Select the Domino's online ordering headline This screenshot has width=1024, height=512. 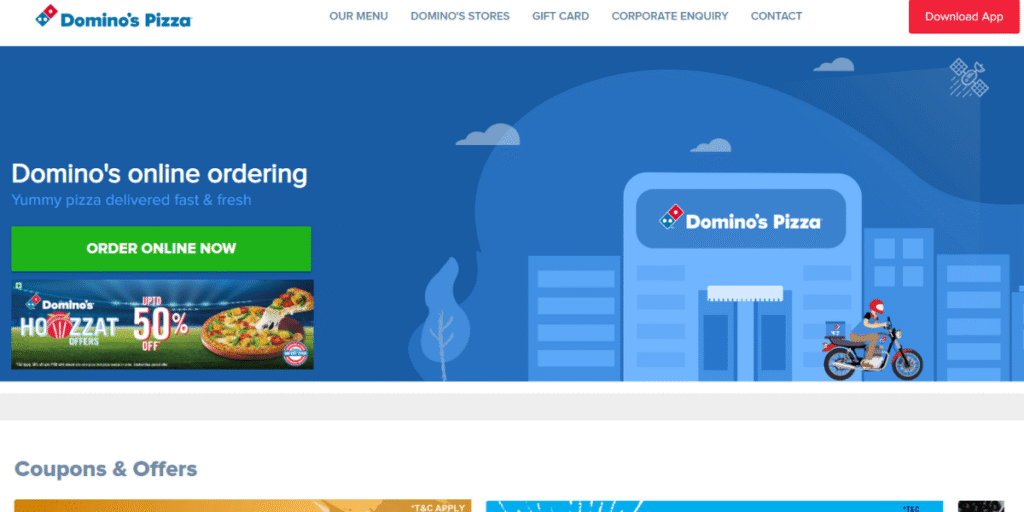(159, 174)
